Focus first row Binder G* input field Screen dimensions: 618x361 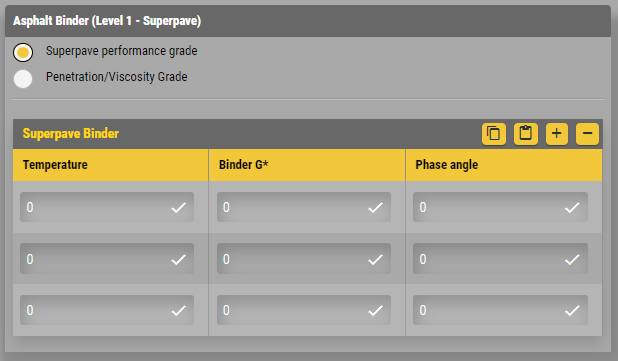(303, 207)
